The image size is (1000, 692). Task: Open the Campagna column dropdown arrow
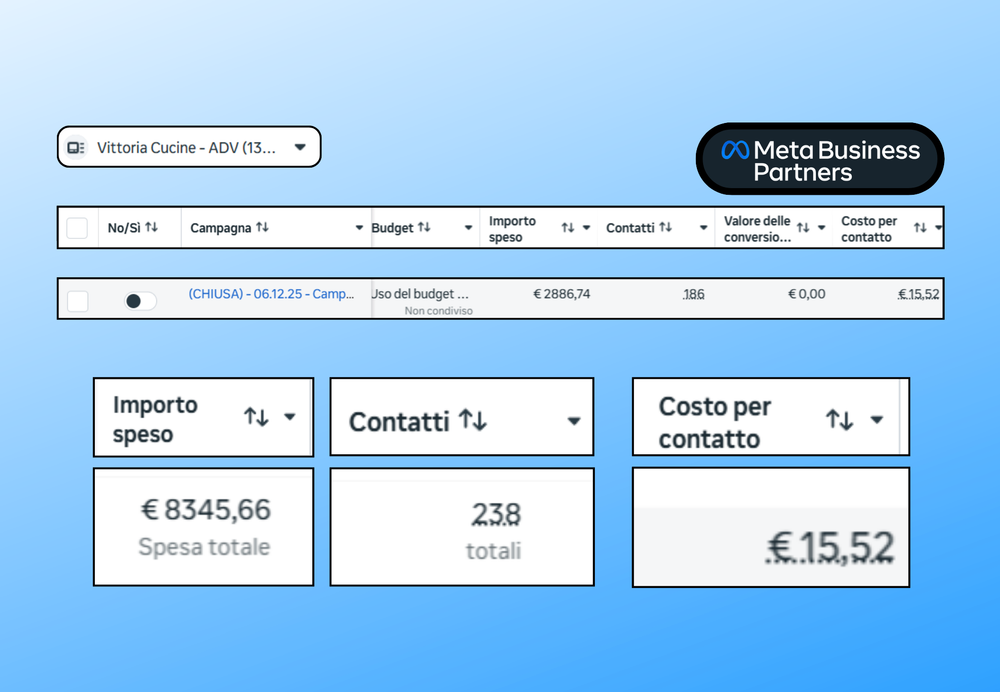click(359, 228)
